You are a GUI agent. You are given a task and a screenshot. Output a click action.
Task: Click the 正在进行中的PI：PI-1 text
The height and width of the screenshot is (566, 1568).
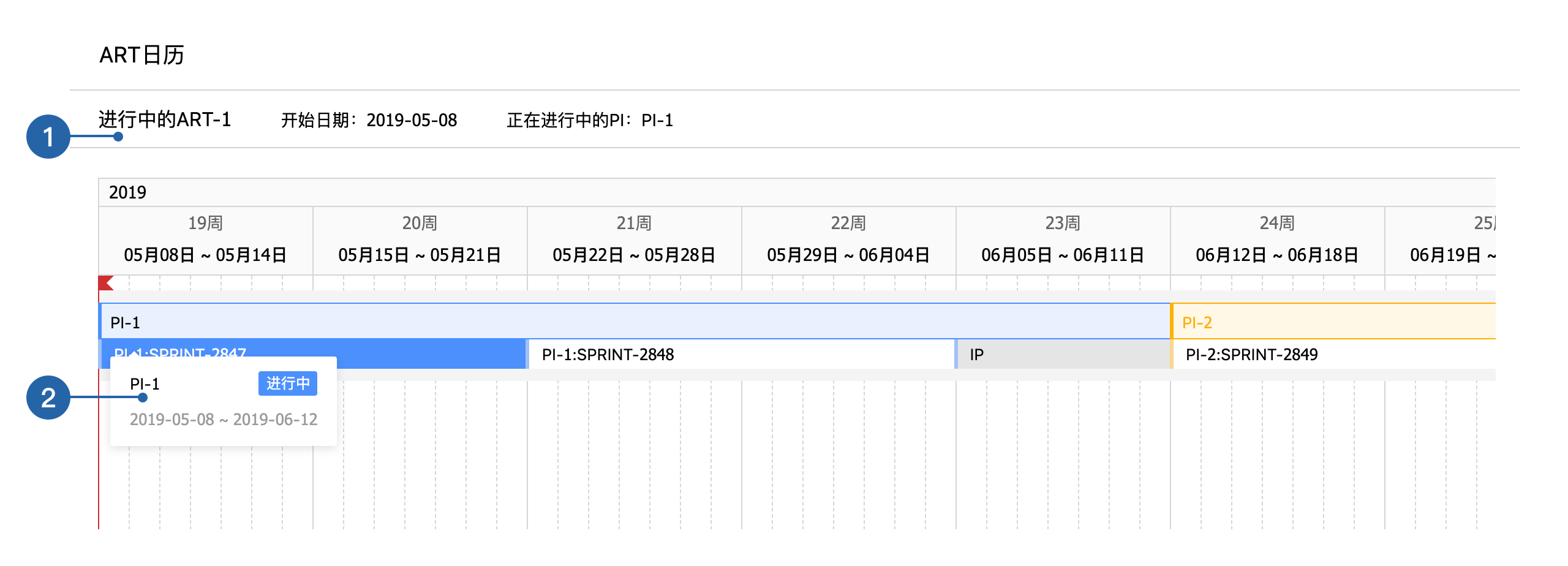590,120
